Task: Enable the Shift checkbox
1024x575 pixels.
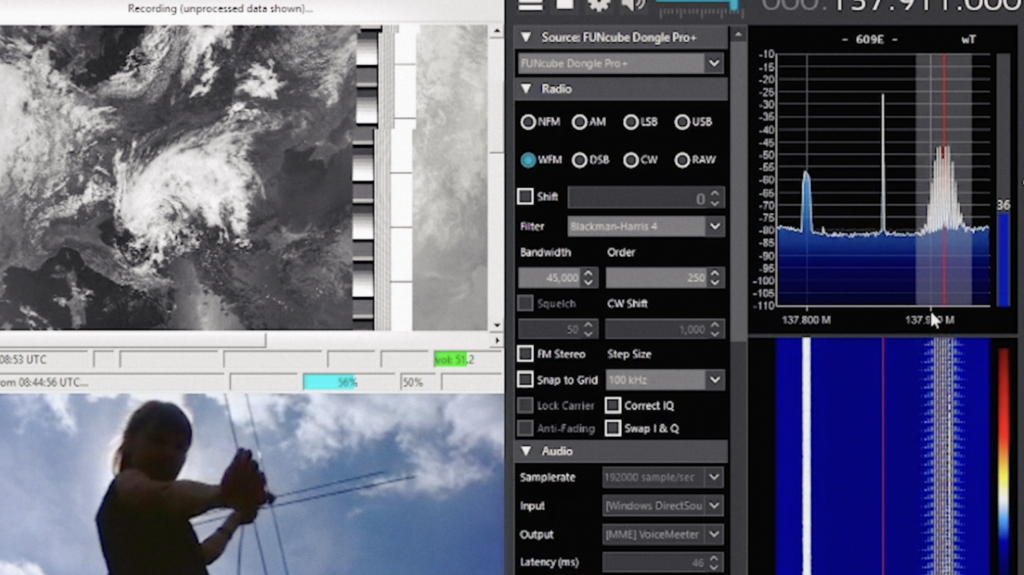Action: 525,196
